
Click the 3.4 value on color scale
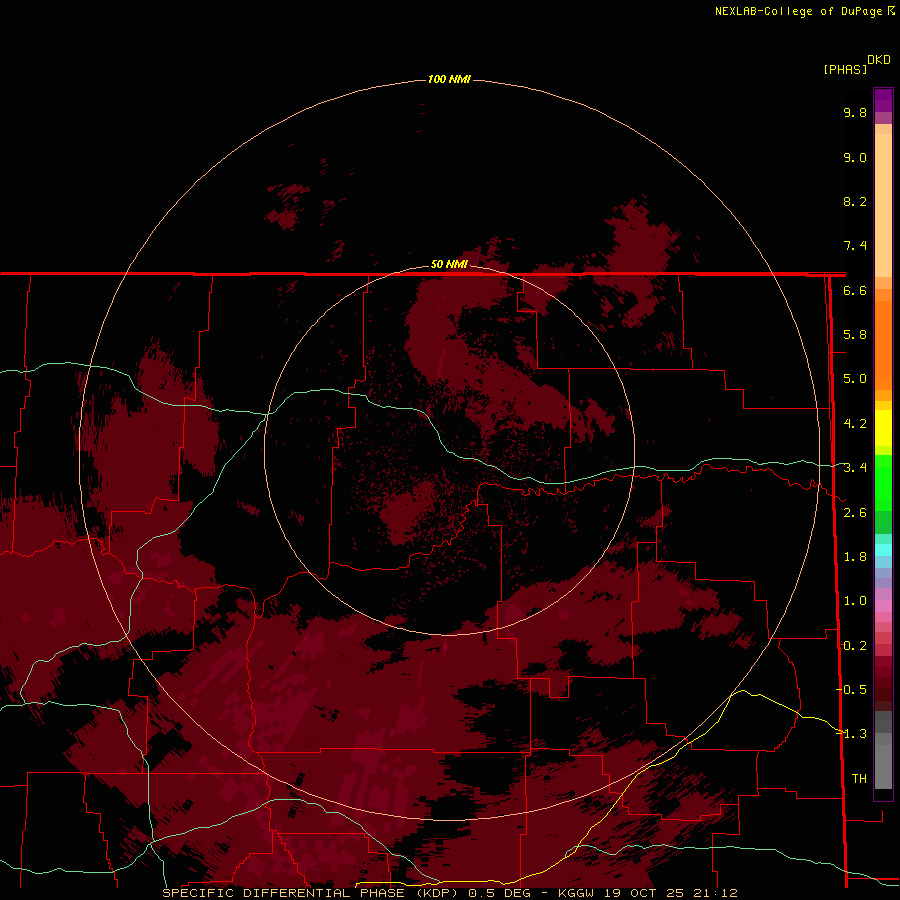[x=855, y=468]
